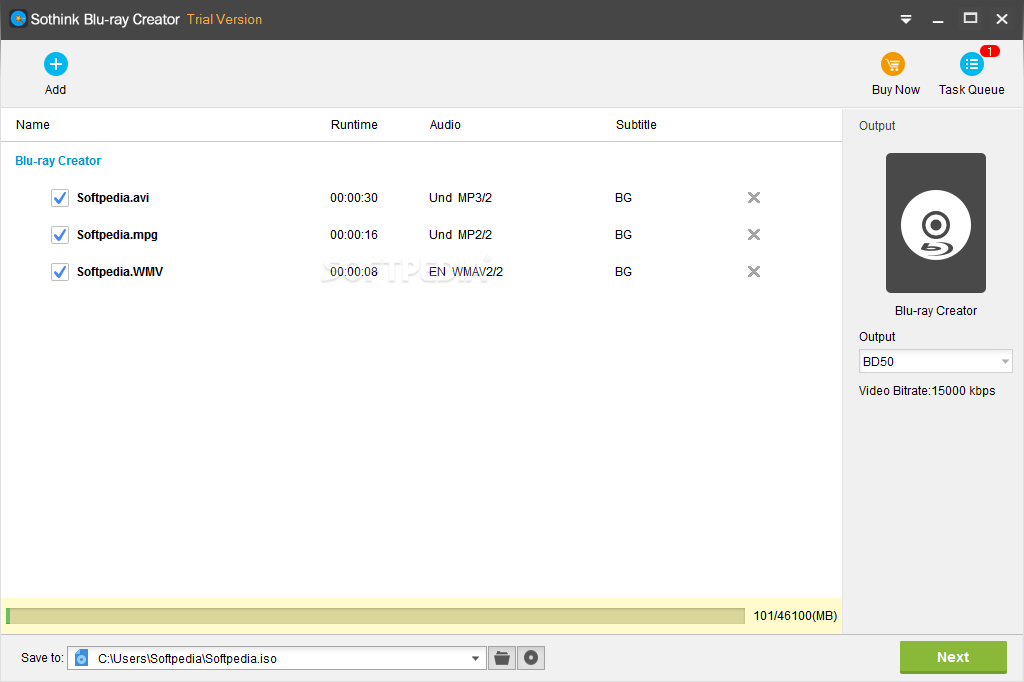
Task: Click BG subtitle of Softpedia.mpg
Action: [x=623, y=235]
